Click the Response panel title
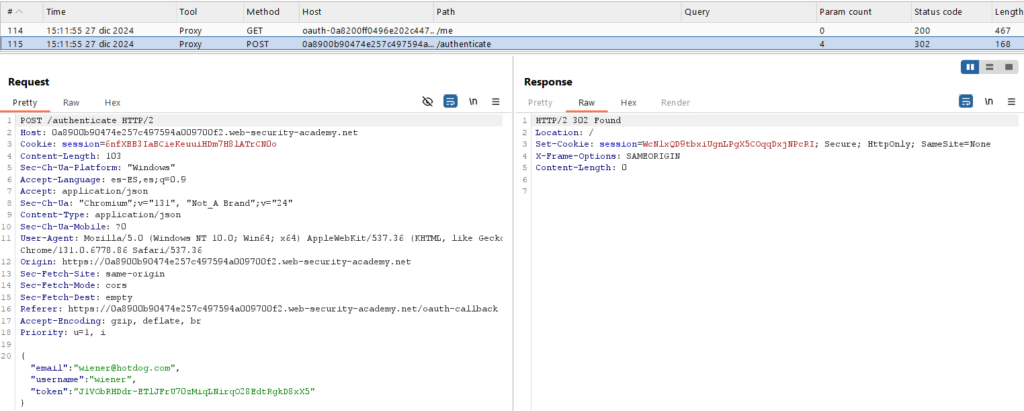The width and height of the screenshot is (1024, 411). pyautogui.click(x=548, y=82)
